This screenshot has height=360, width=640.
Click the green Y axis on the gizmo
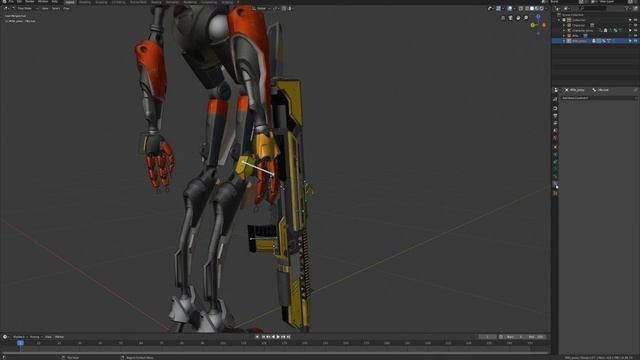point(533,25)
